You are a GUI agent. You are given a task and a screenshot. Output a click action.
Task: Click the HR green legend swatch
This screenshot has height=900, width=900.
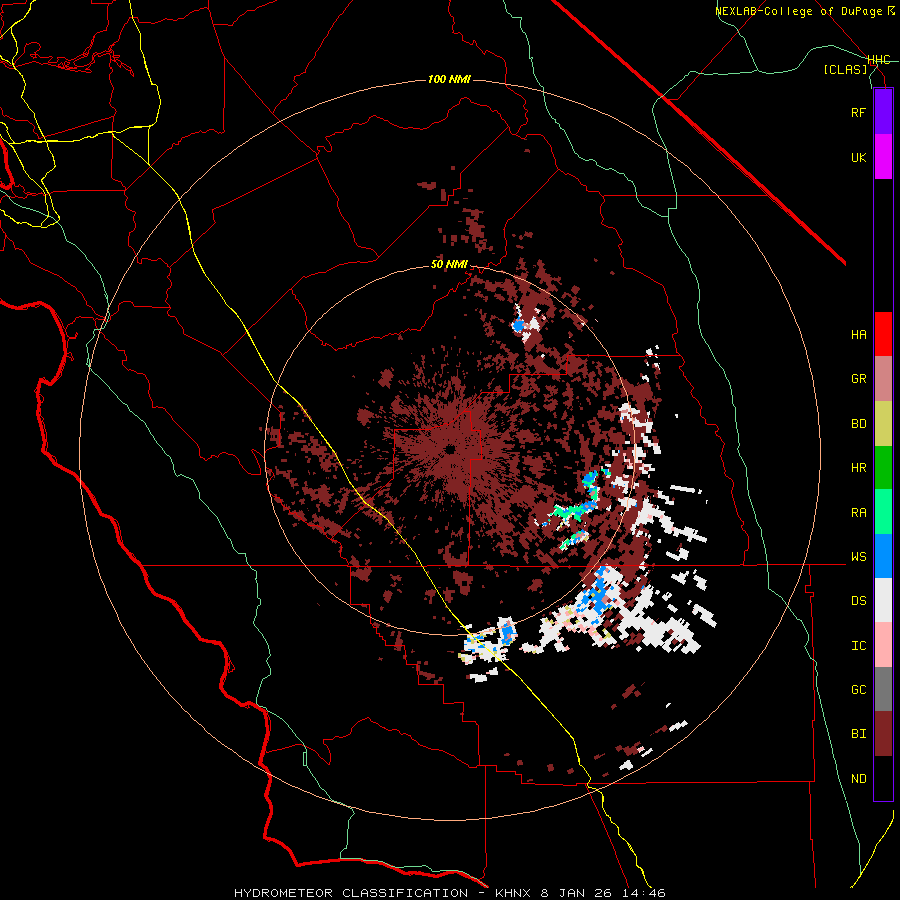tap(883, 468)
